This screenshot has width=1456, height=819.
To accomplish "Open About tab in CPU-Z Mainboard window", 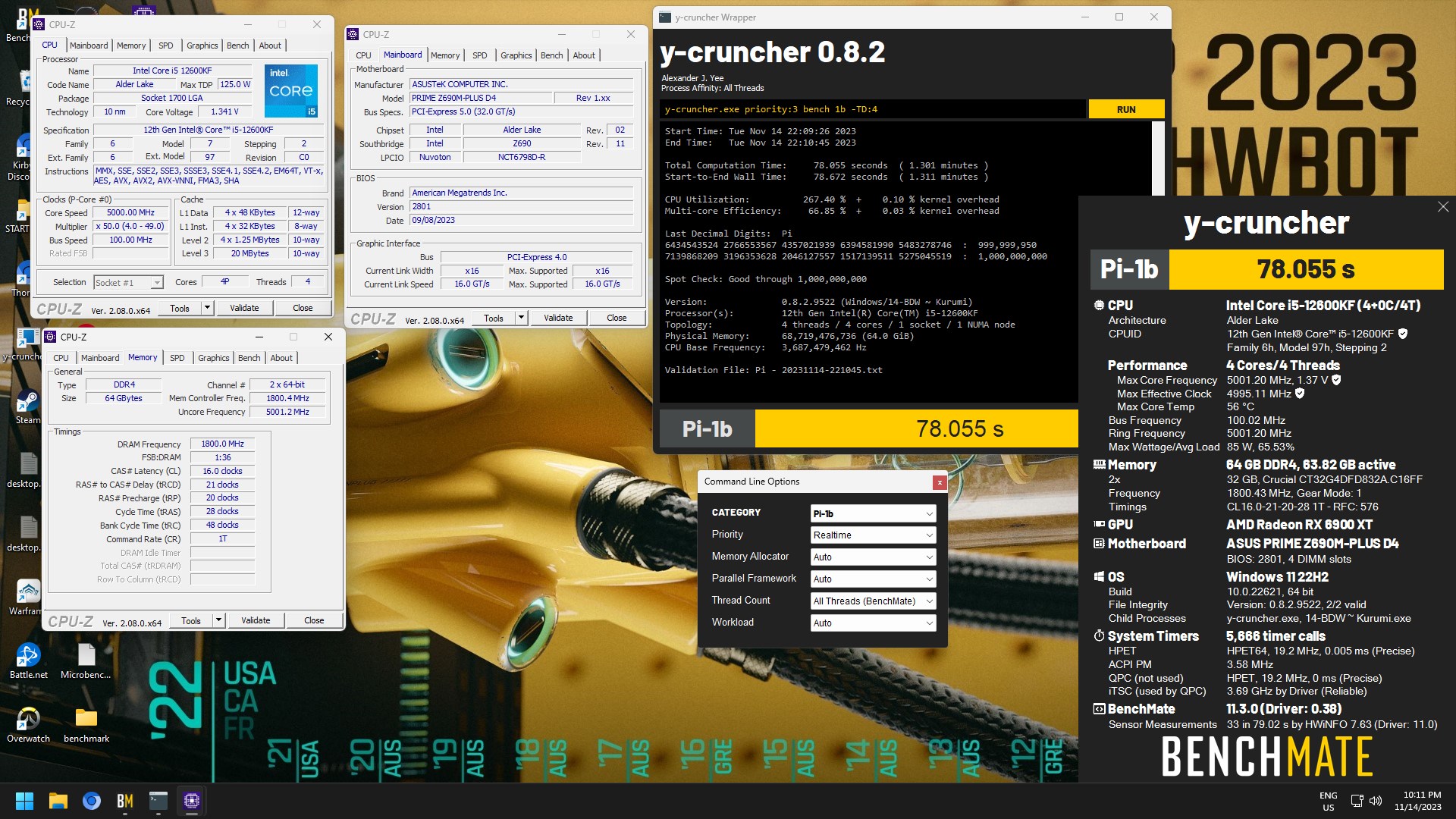I will (584, 55).
